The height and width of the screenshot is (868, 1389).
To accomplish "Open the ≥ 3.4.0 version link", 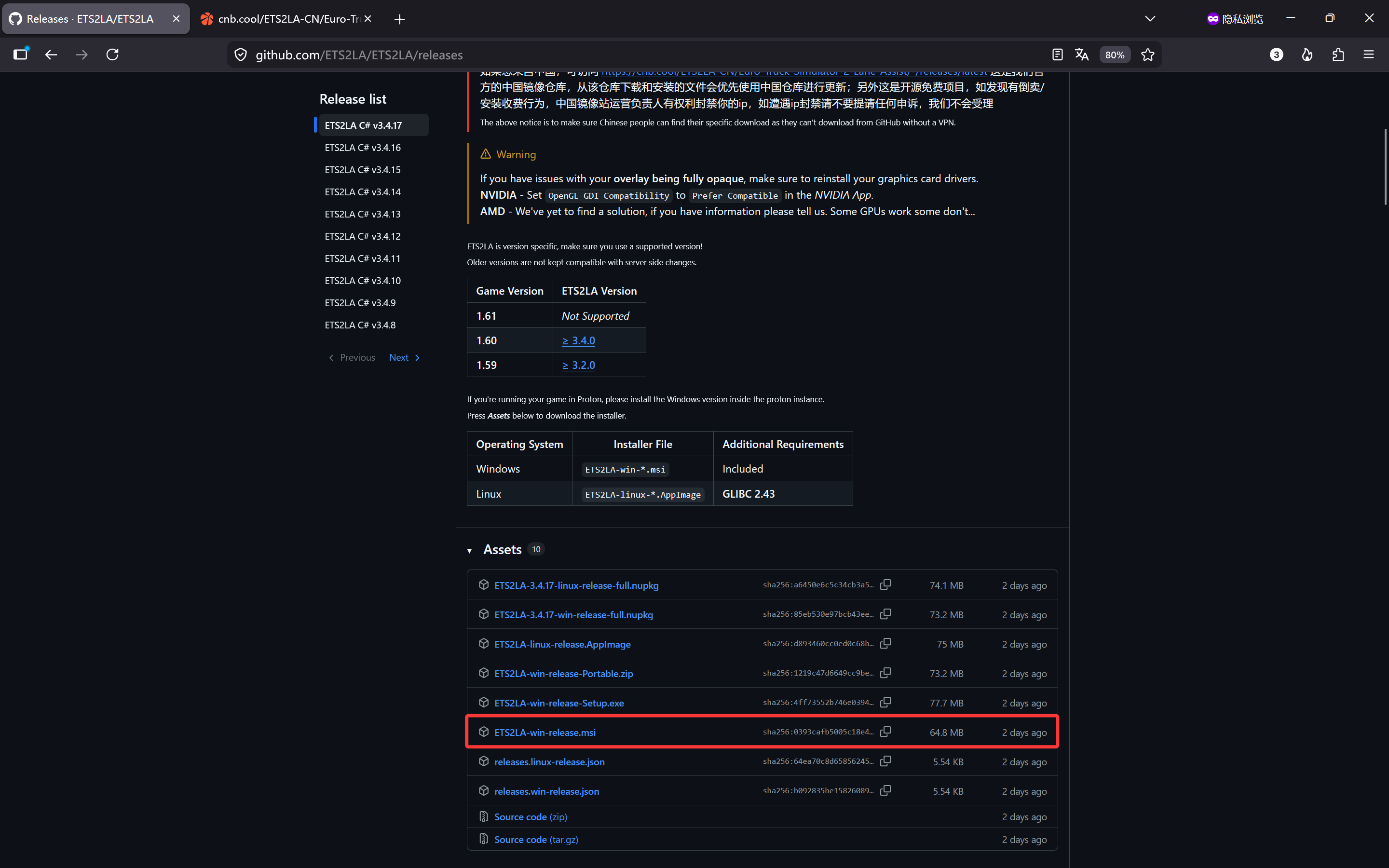I will click(x=579, y=340).
